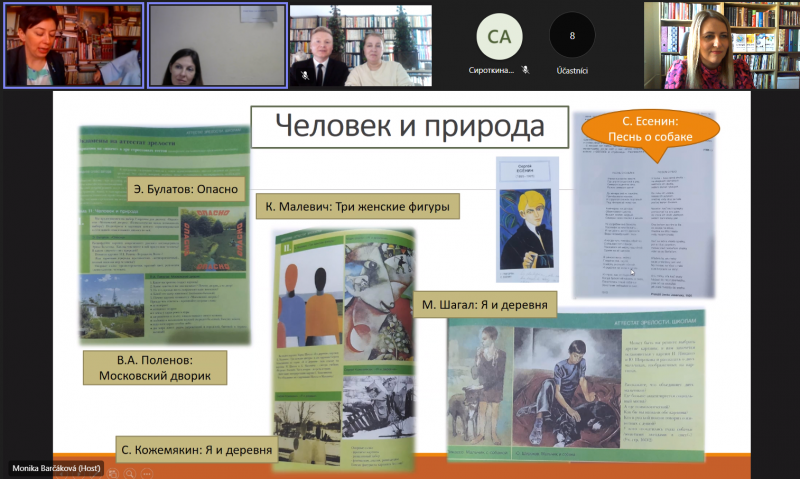Click the circle showing 8 participants
Viewport: 800px width, 479px height.
click(572, 35)
